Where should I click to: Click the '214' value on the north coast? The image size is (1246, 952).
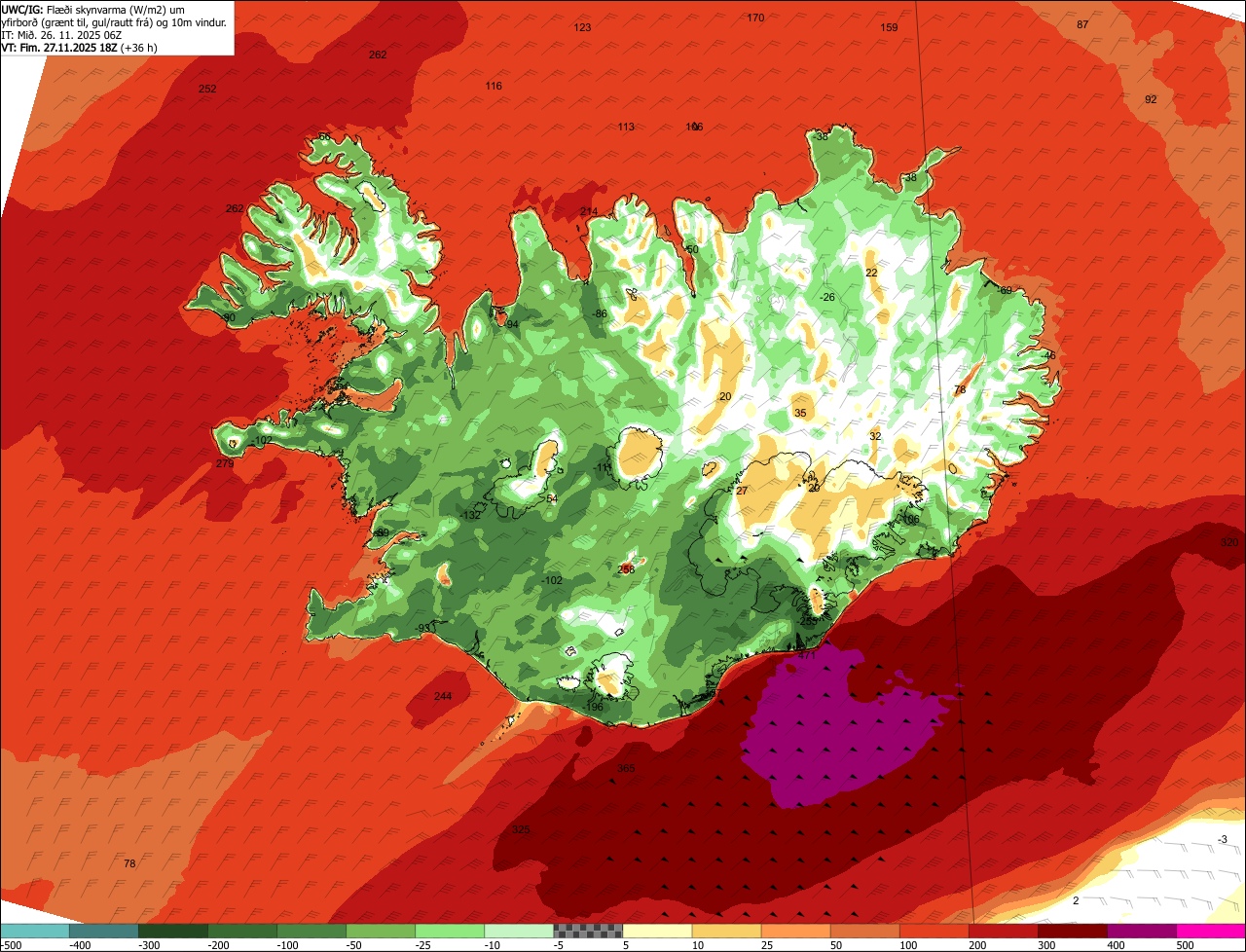[589, 211]
